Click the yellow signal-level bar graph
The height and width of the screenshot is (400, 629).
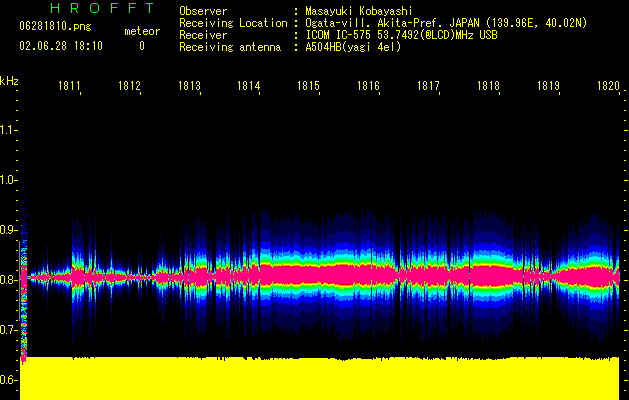pyautogui.click(x=320, y=378)
